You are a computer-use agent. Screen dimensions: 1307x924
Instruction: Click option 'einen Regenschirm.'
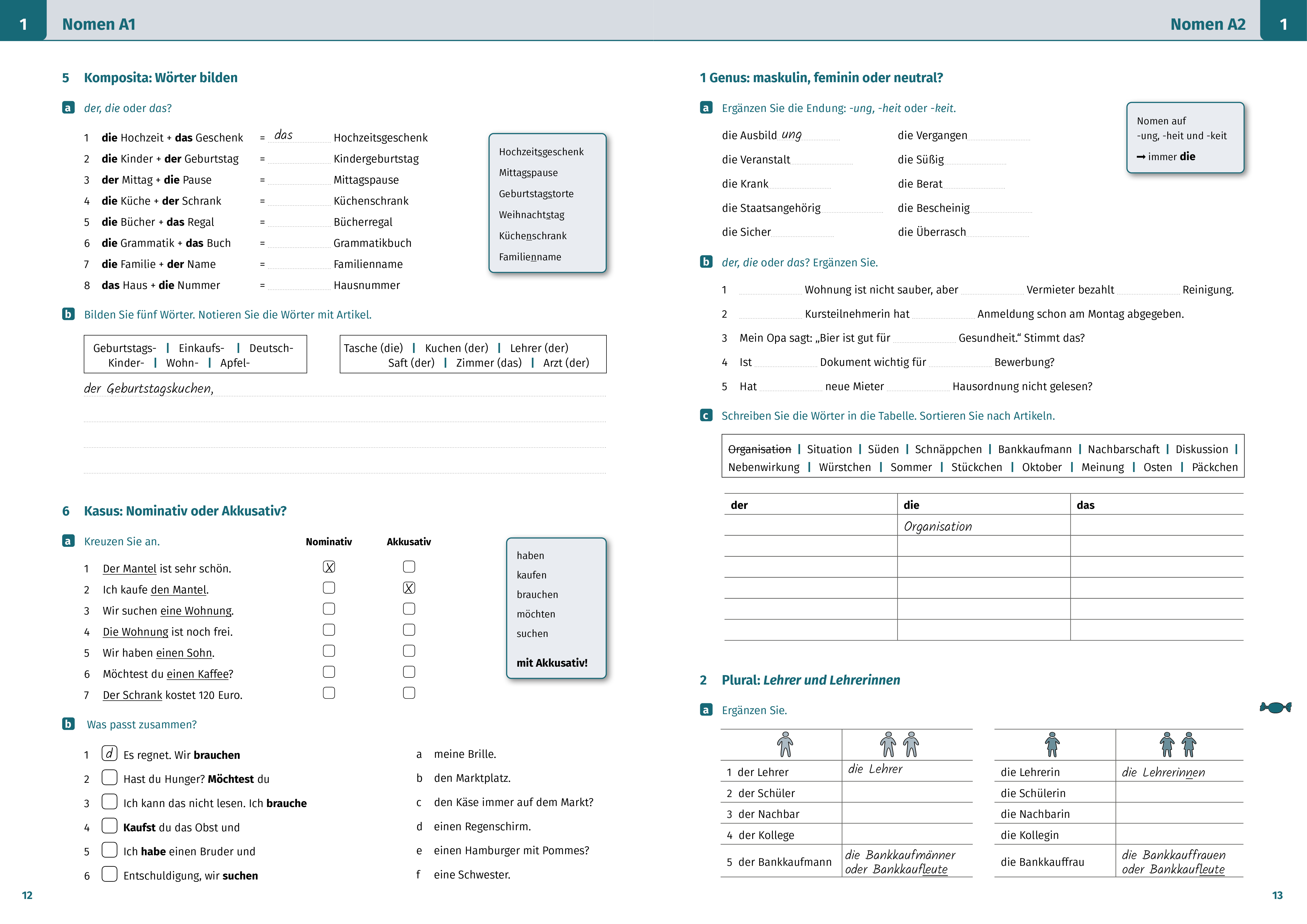pyautogui.click(x=482, y=827)
